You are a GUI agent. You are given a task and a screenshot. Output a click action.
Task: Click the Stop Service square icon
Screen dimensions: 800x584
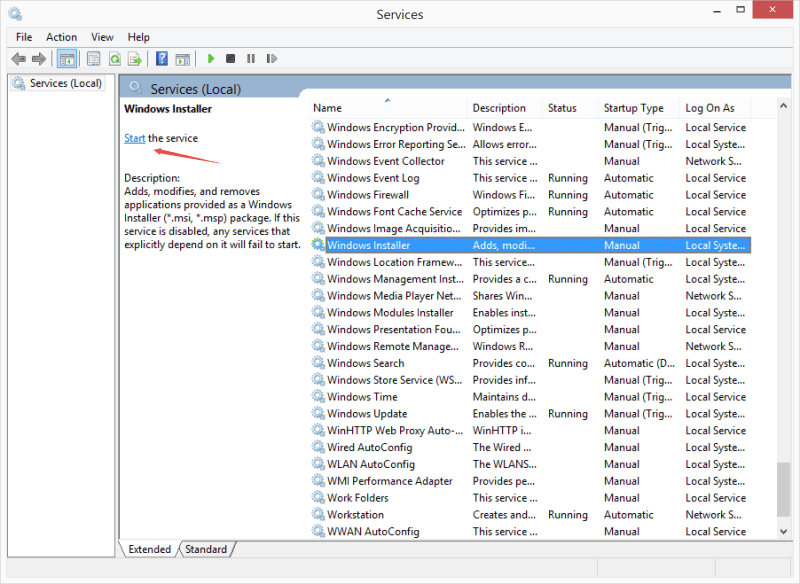(231, 59)
